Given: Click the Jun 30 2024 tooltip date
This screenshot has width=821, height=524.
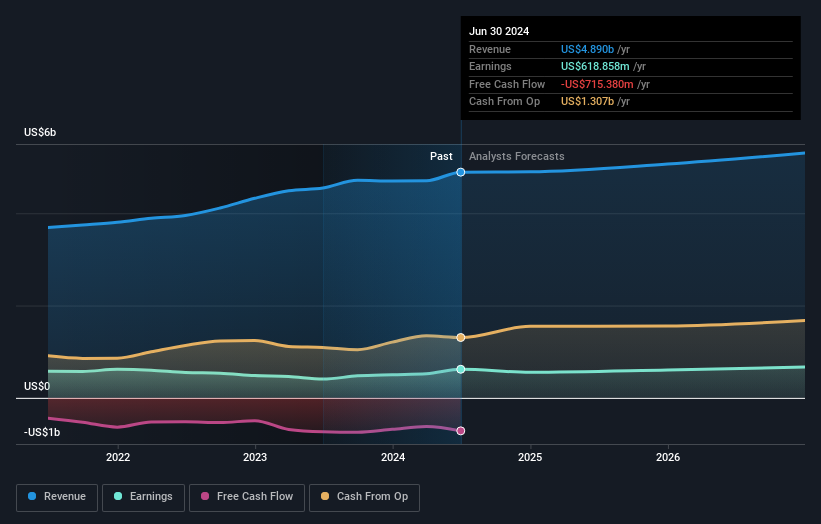Looking at the screenshot, I should 499,31.
